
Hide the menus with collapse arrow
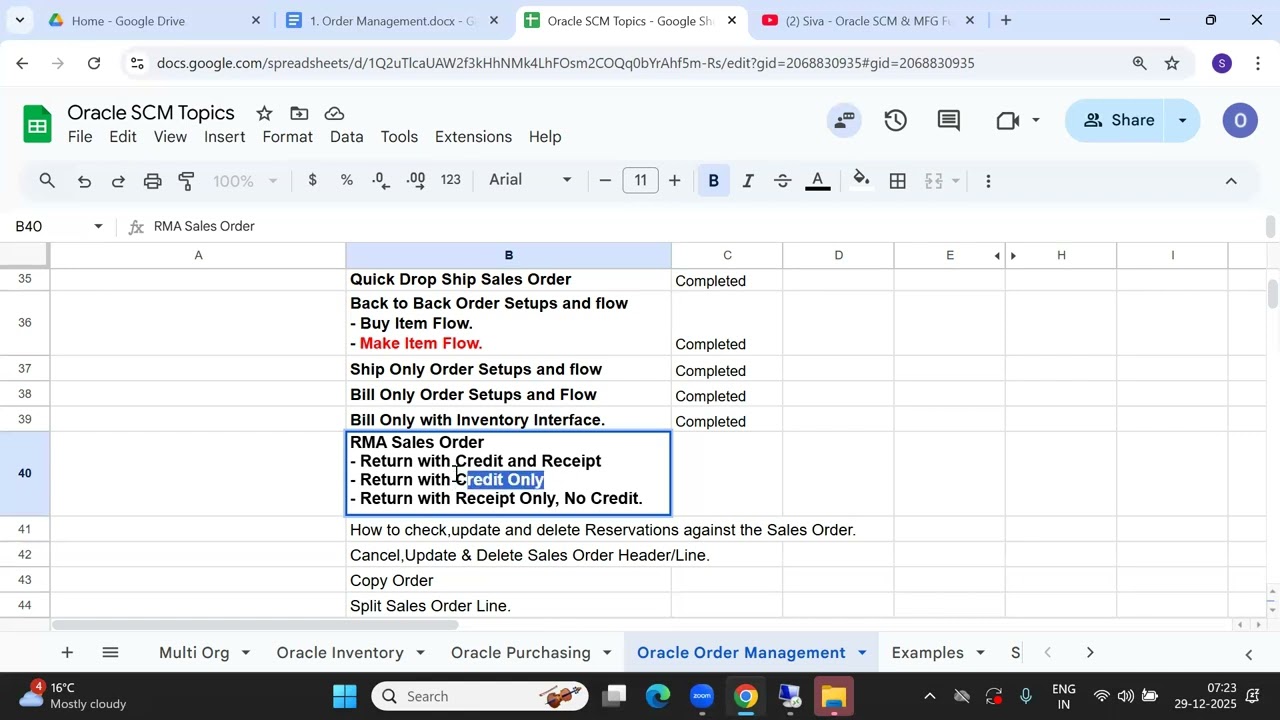pyautogui.click(x=1231, y=181)
